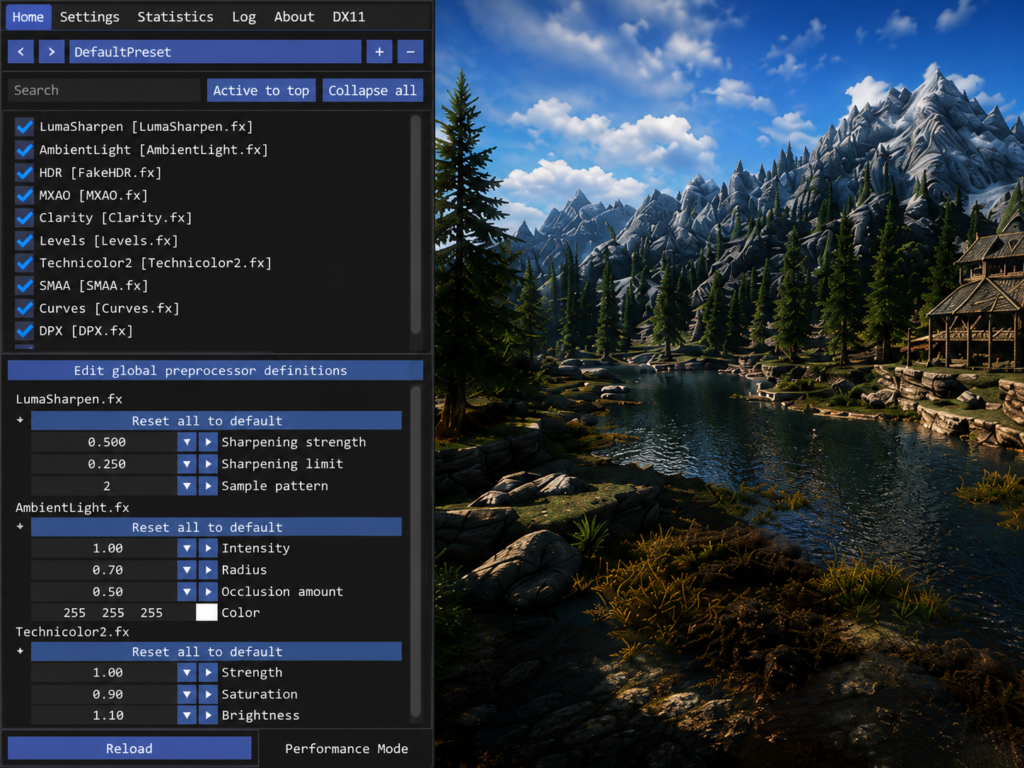
Task: Select the Technicolor2.fx section header text
Action: coord(72,632)
